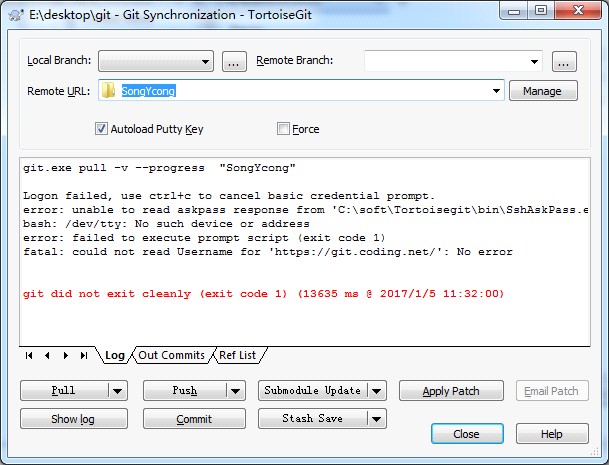609x465 pixels.
Task: Click the 'git.exe pull -v --progress' line
Action: (159, 168)
